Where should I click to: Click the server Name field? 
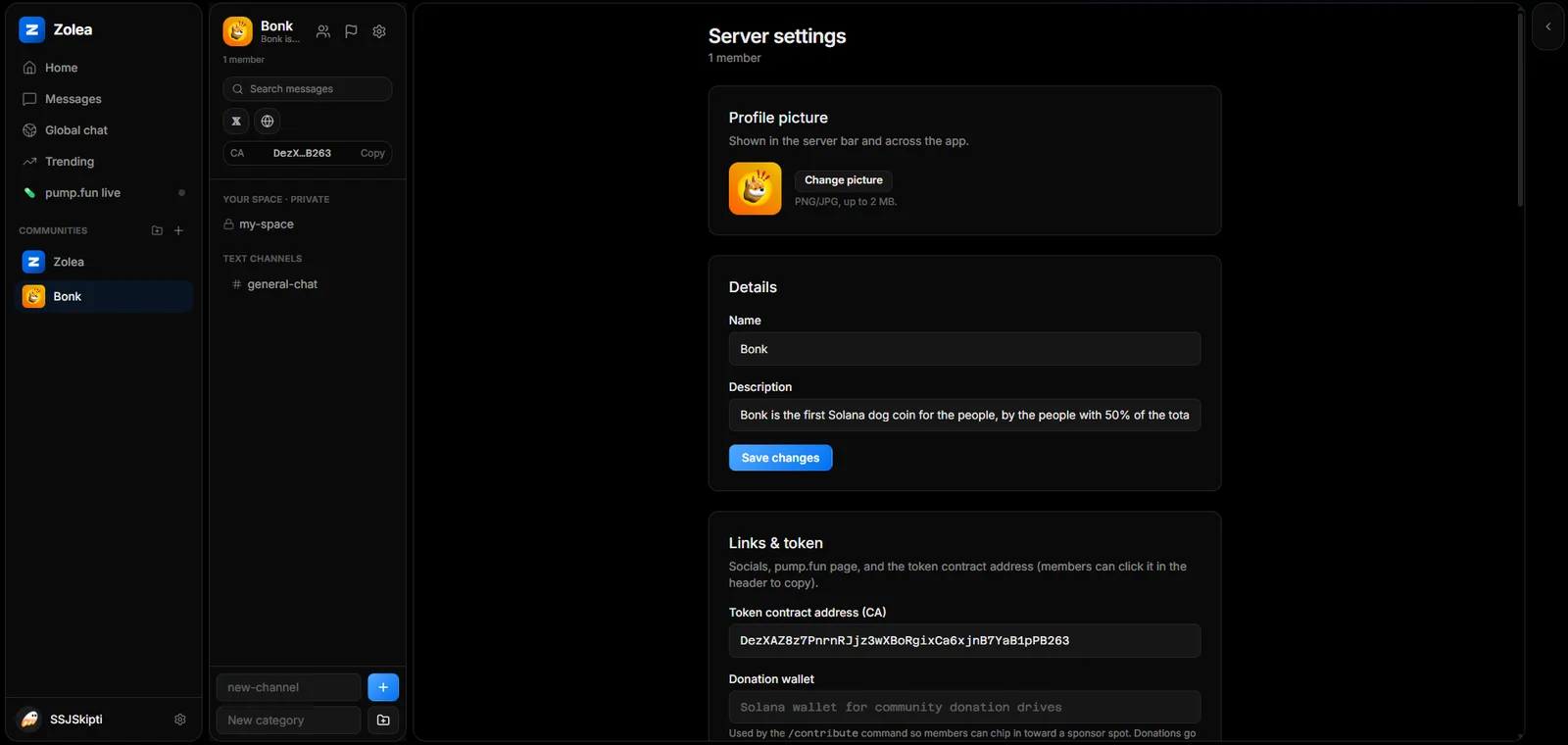pyautogui.click(x=964, y=349)
